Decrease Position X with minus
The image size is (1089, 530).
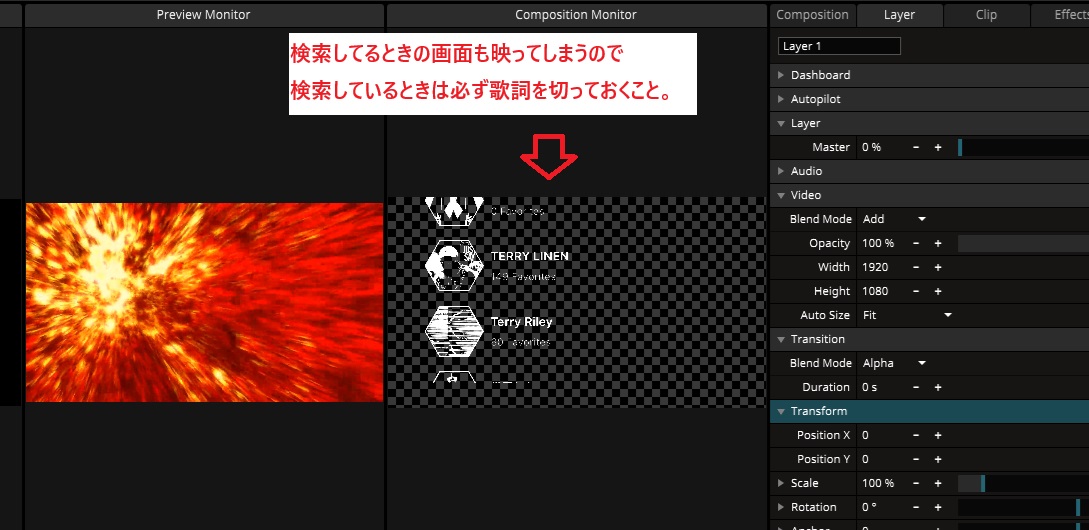point(916,435)
